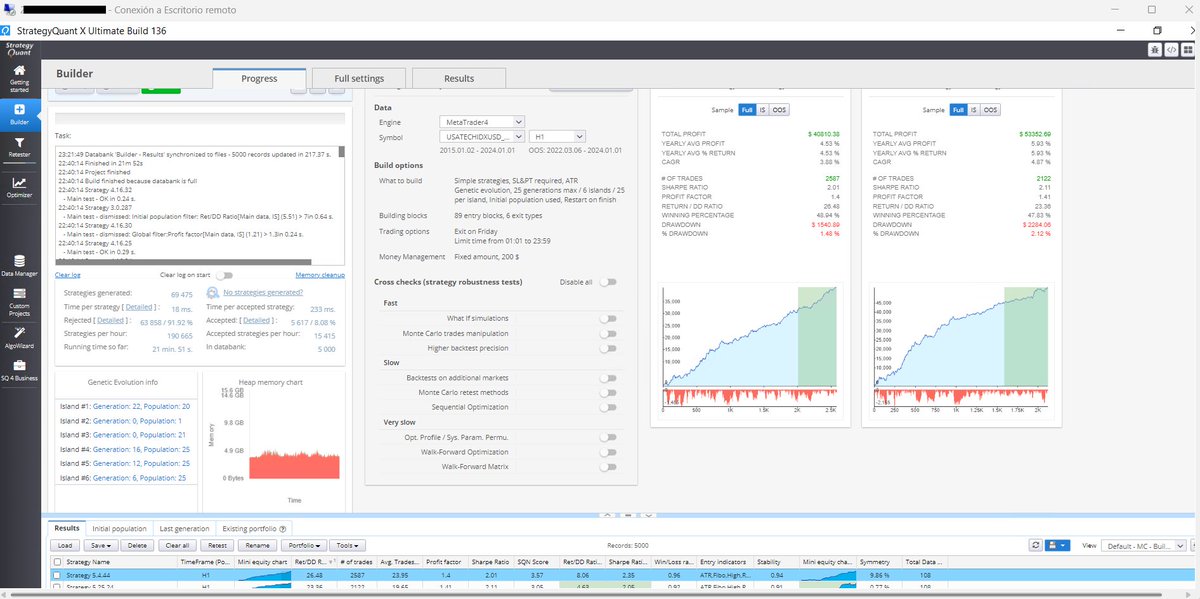Open the Retester sidebar module
Viewport: 1200px width, 599px height.
pos(19,148)
